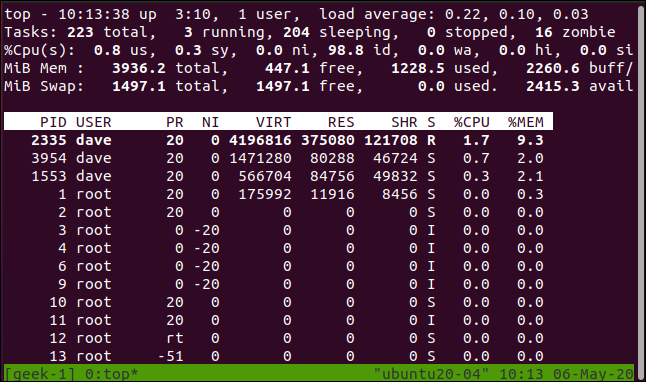Select process row with PID 3954
The width and height of the screenshot is (646, 382).
(x=279, y=158)
